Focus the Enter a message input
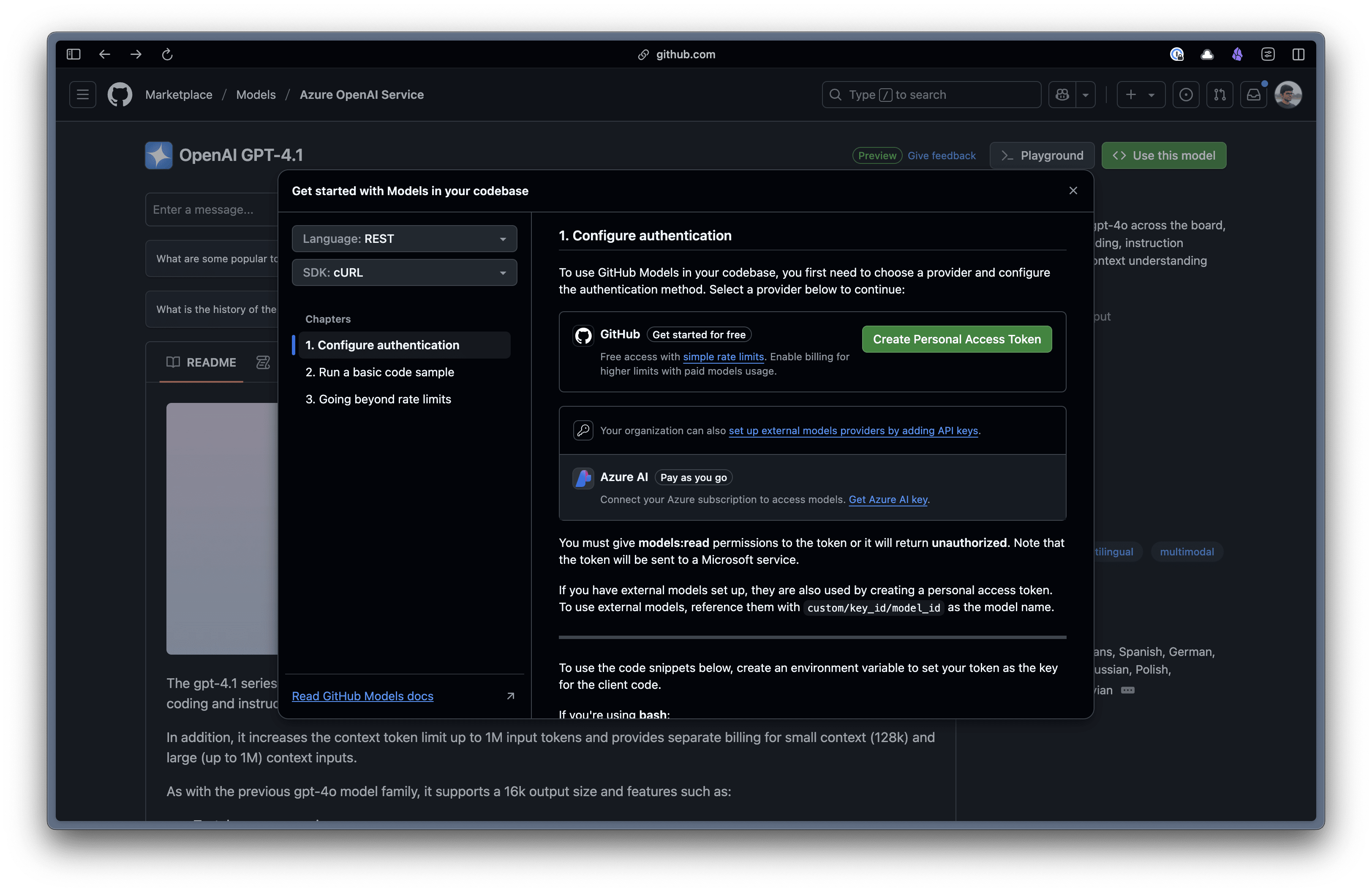Image resolution: width=1372 pixels, height=892 pixels. pyautogui.click(x=212, y=210)
